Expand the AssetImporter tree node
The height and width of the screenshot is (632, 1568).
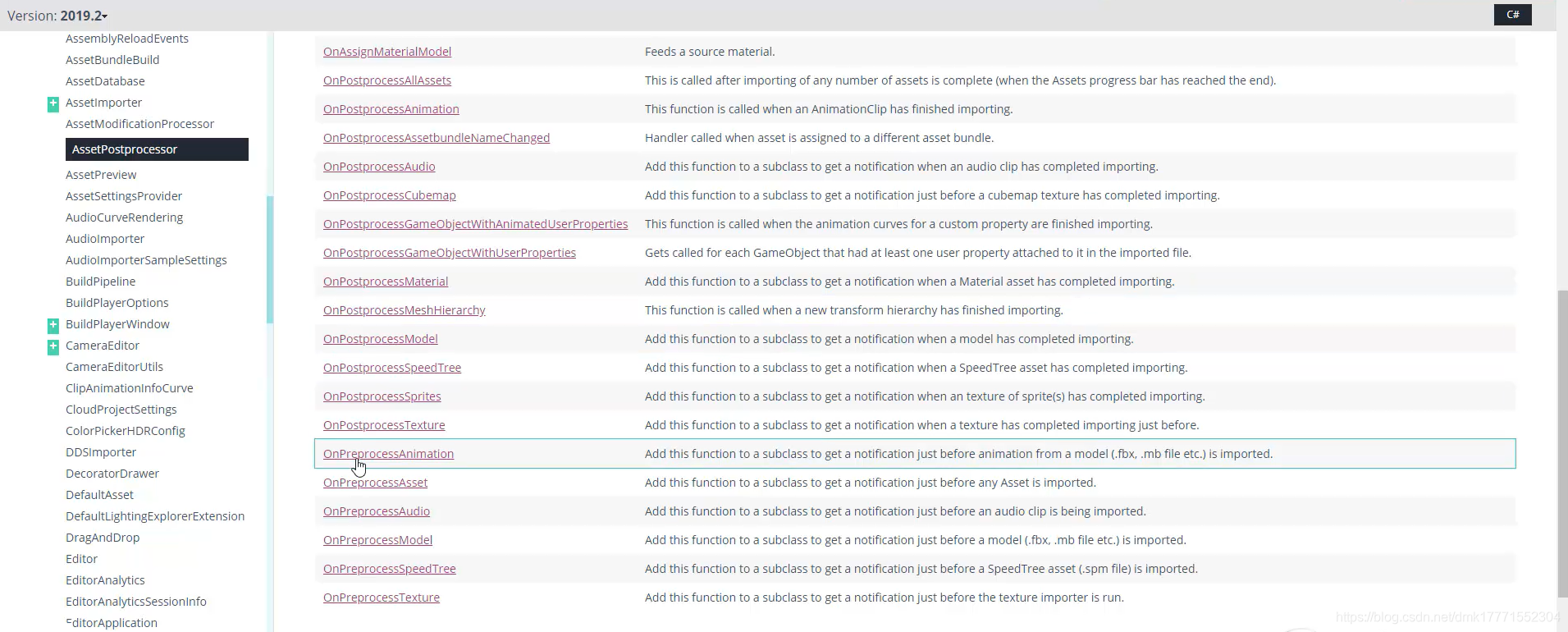pyautogui.click(x=53, y=103)
